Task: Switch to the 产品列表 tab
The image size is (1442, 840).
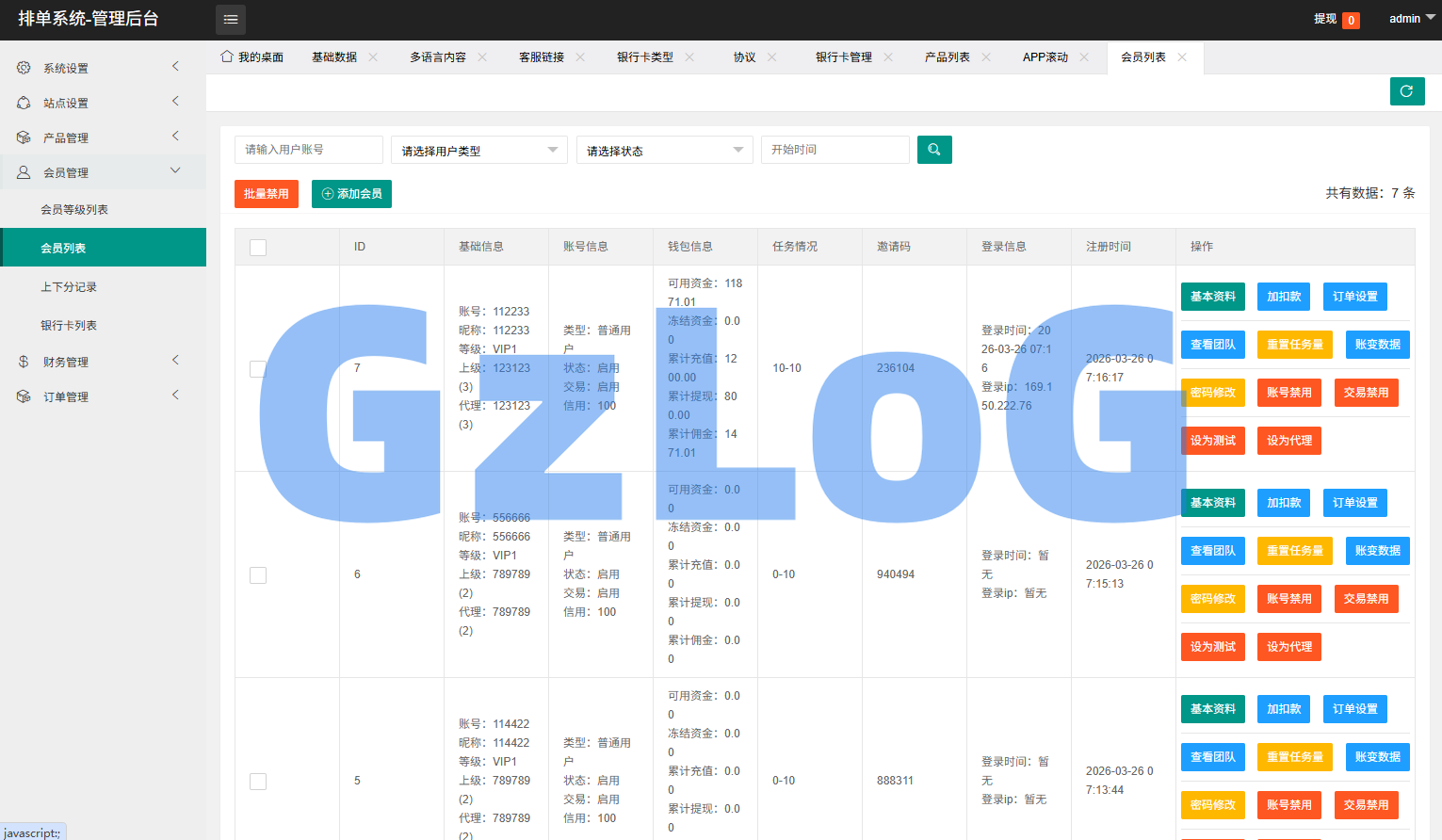Action: click(x=947, y=57)
